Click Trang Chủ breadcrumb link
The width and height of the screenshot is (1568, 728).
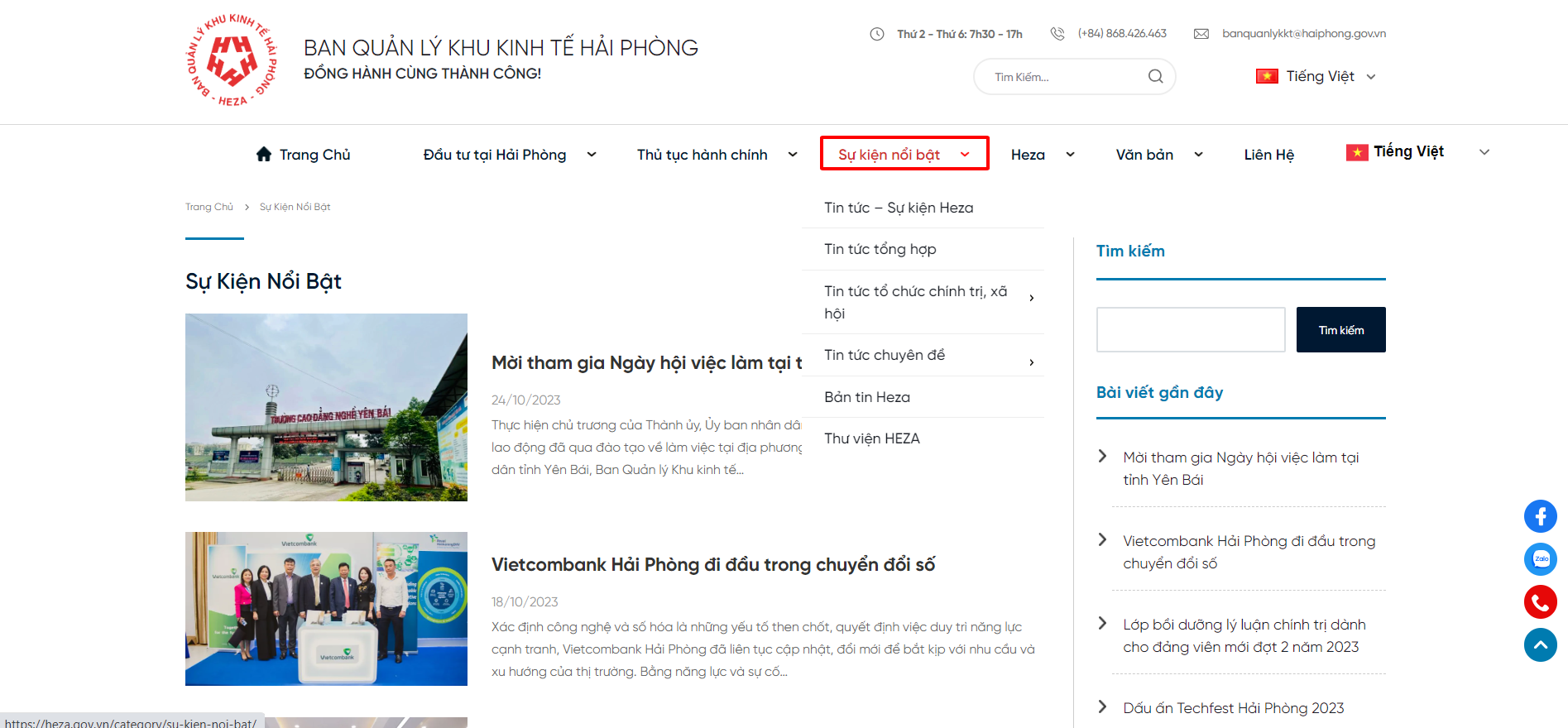point(209,207)
